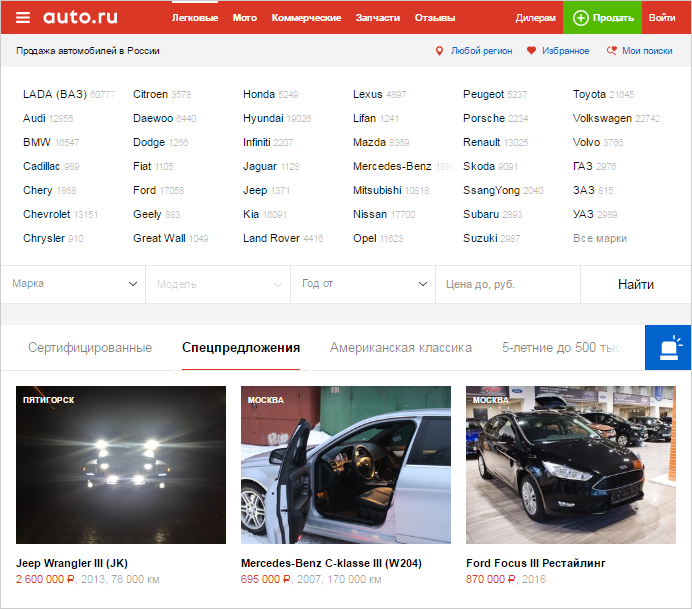Click the Toyota brand link
This screenshot has height=609, width=692.
590,94
